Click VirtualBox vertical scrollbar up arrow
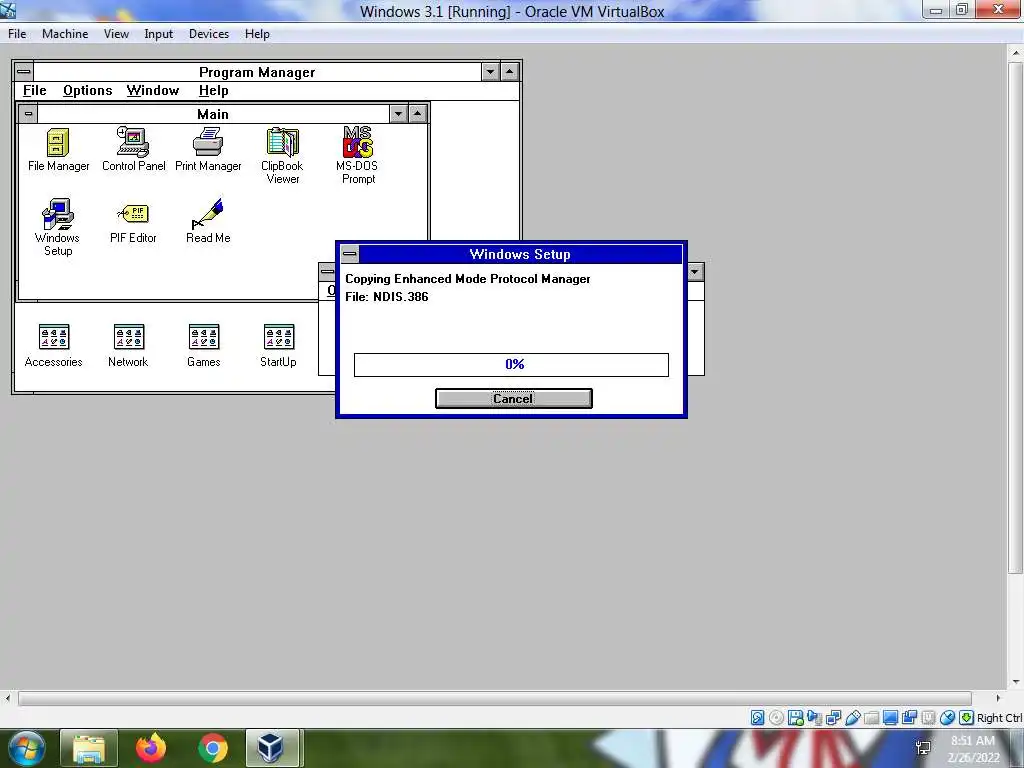The width and height of the screenshot is (1024, 768). pos(1016,52)
